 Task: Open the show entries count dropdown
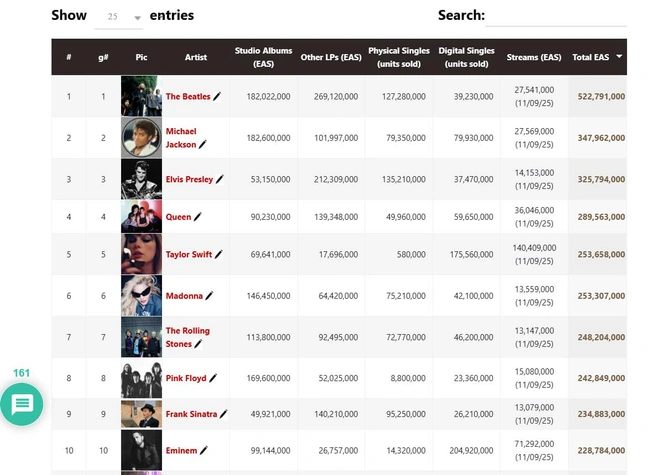coord(119,17)
